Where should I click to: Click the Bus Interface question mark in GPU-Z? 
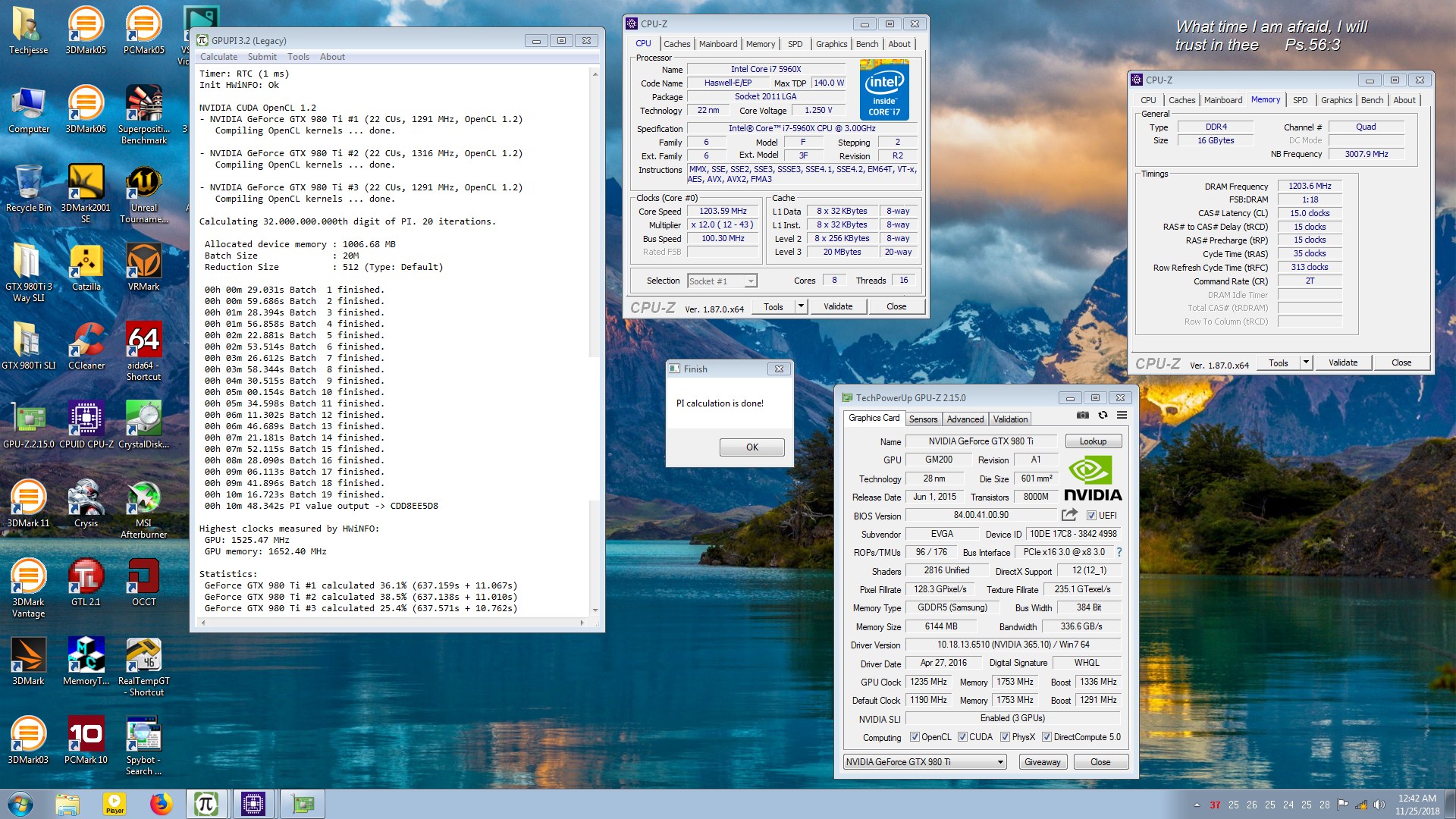pyautogui.click(x=1119, y=552)
